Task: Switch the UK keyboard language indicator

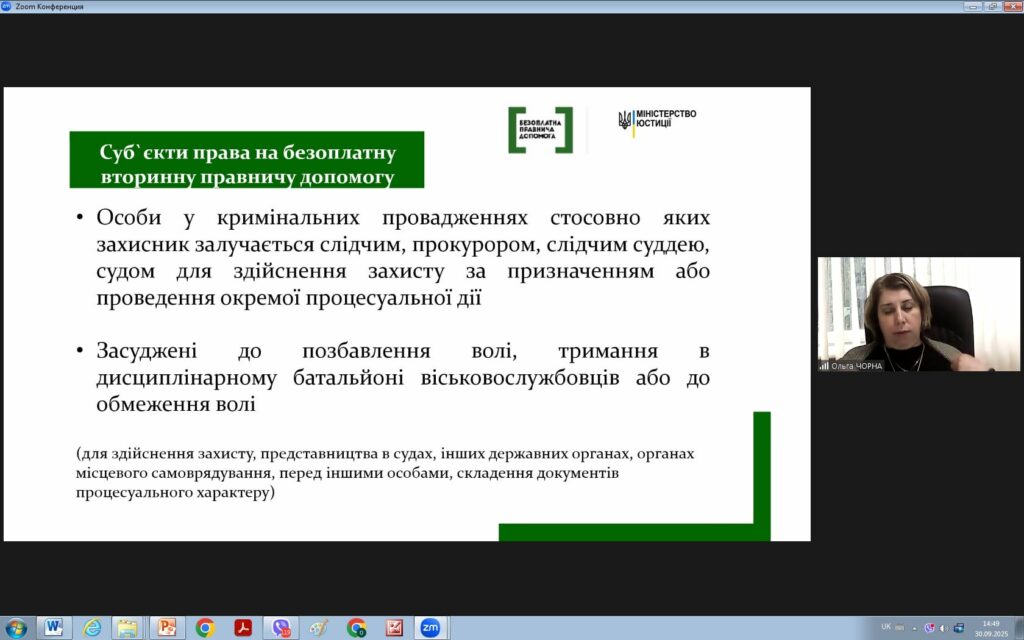Action: tap(886, 627)
